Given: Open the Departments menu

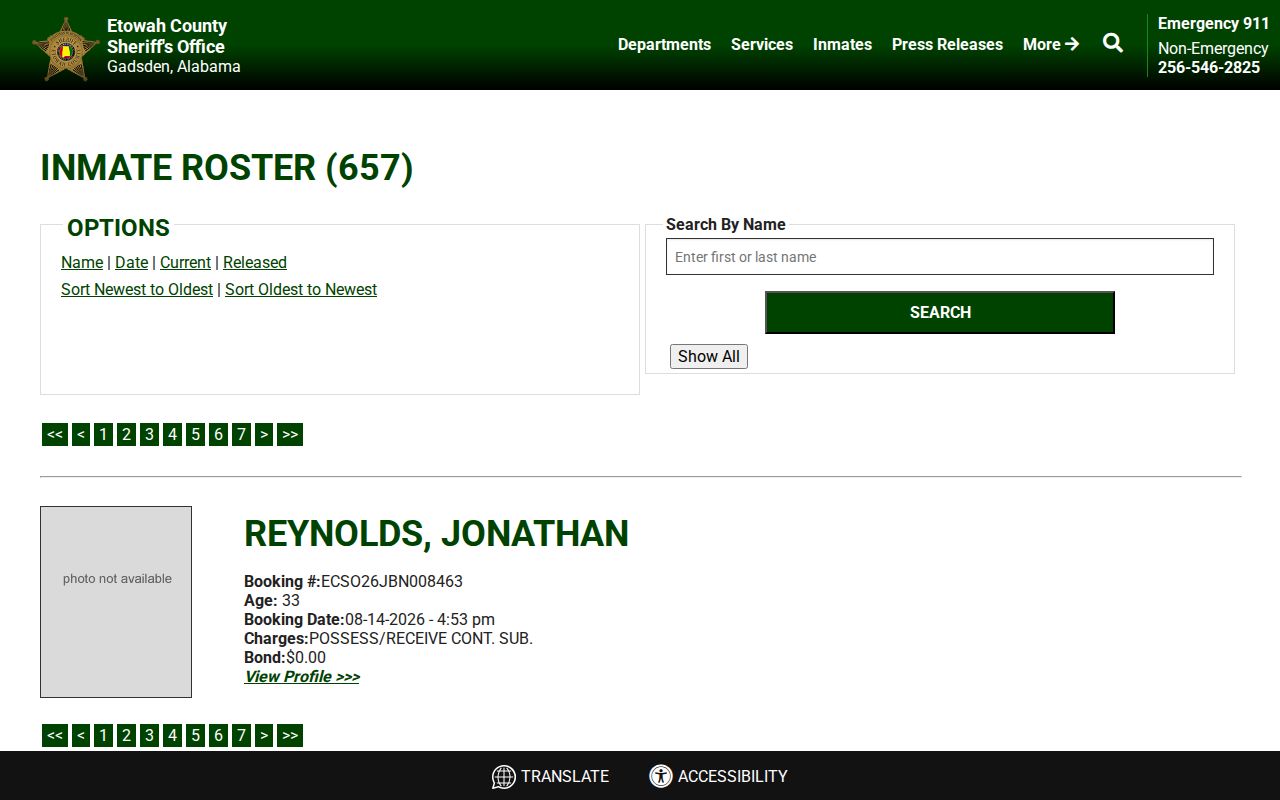Looking at the screenshot, I should [x=664, y=44].
